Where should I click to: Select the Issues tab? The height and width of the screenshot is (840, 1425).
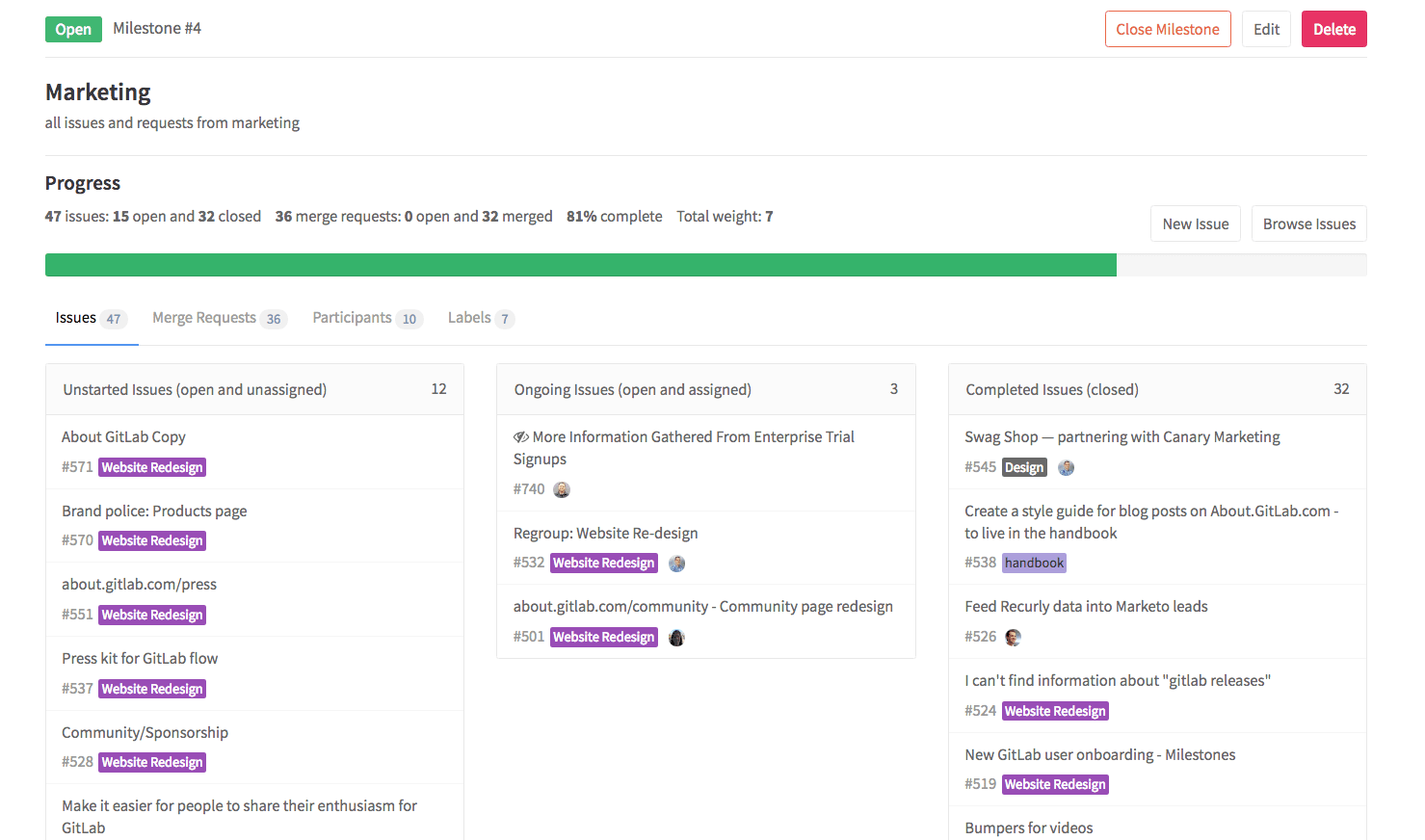coord(76,318)
